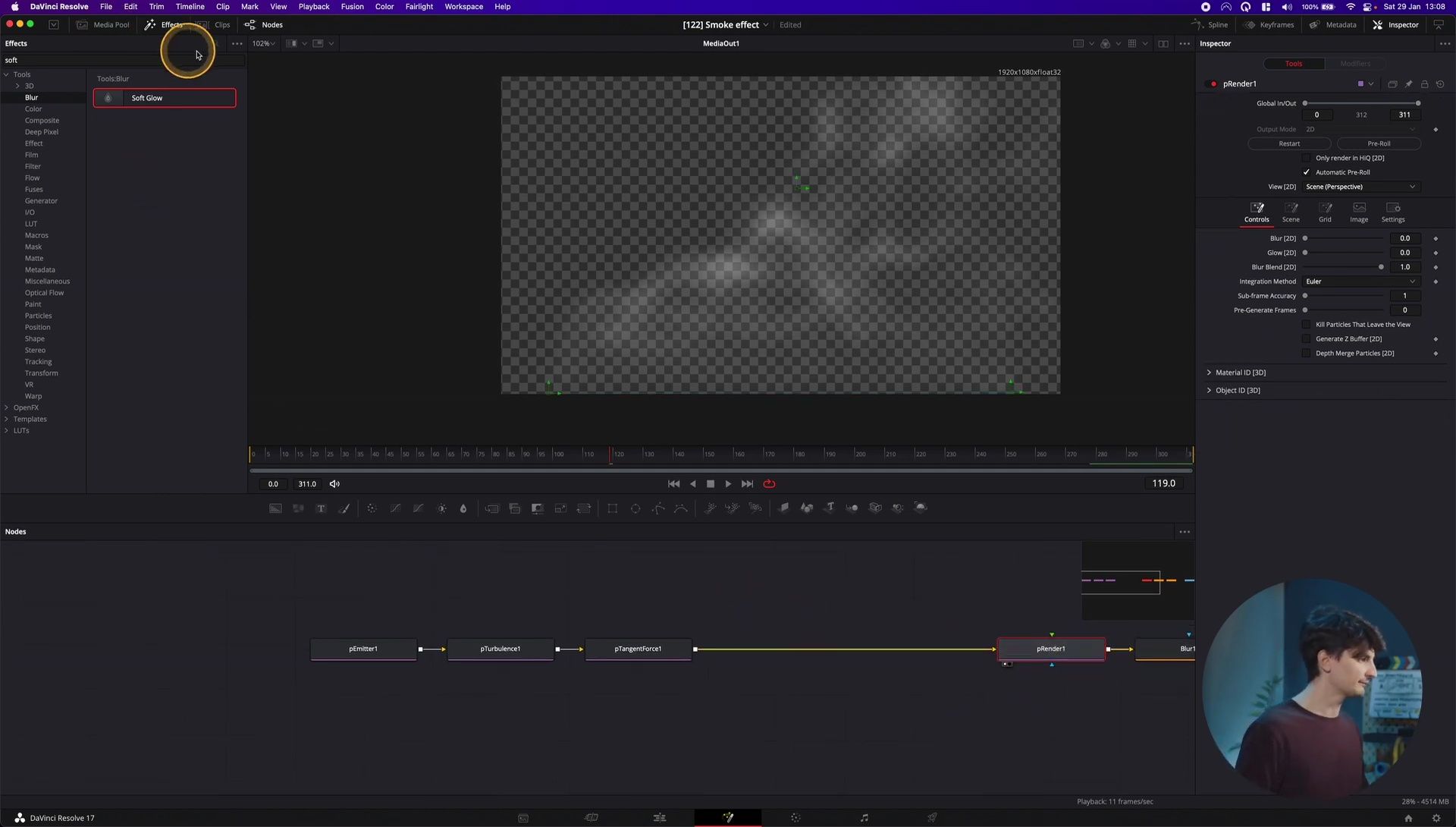Enable Generate Z Buffer checkbox
Viewport: 1456px width, 827px height.
click(1306, 339)
